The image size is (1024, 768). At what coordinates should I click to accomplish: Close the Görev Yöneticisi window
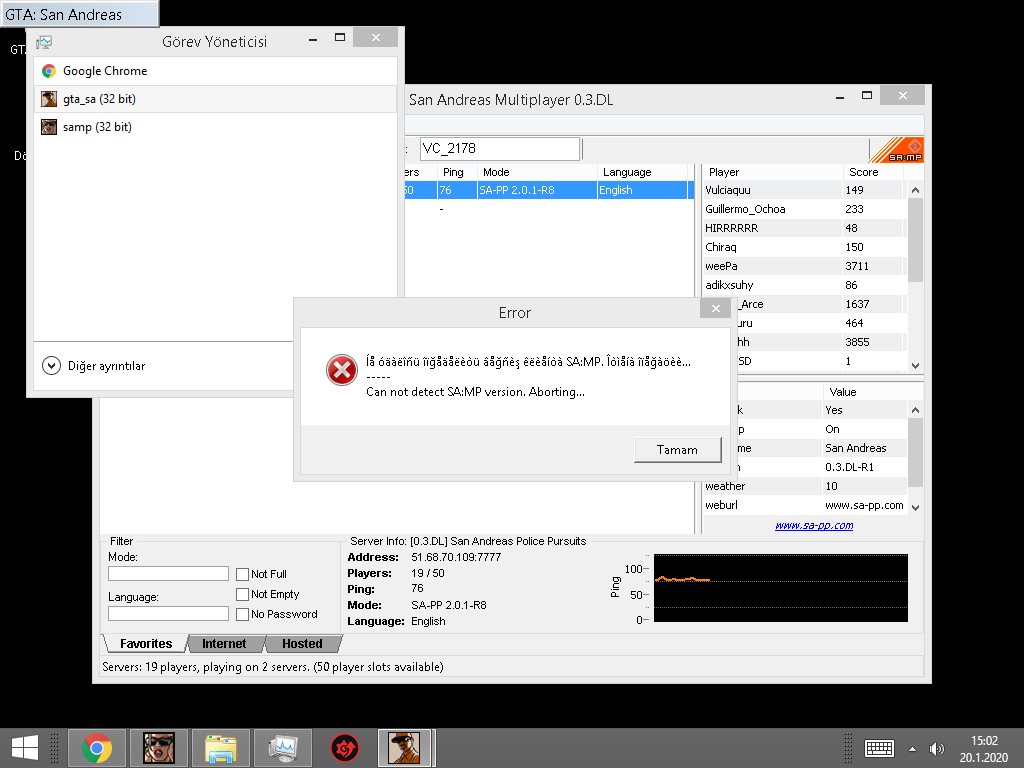coord(376,38)
